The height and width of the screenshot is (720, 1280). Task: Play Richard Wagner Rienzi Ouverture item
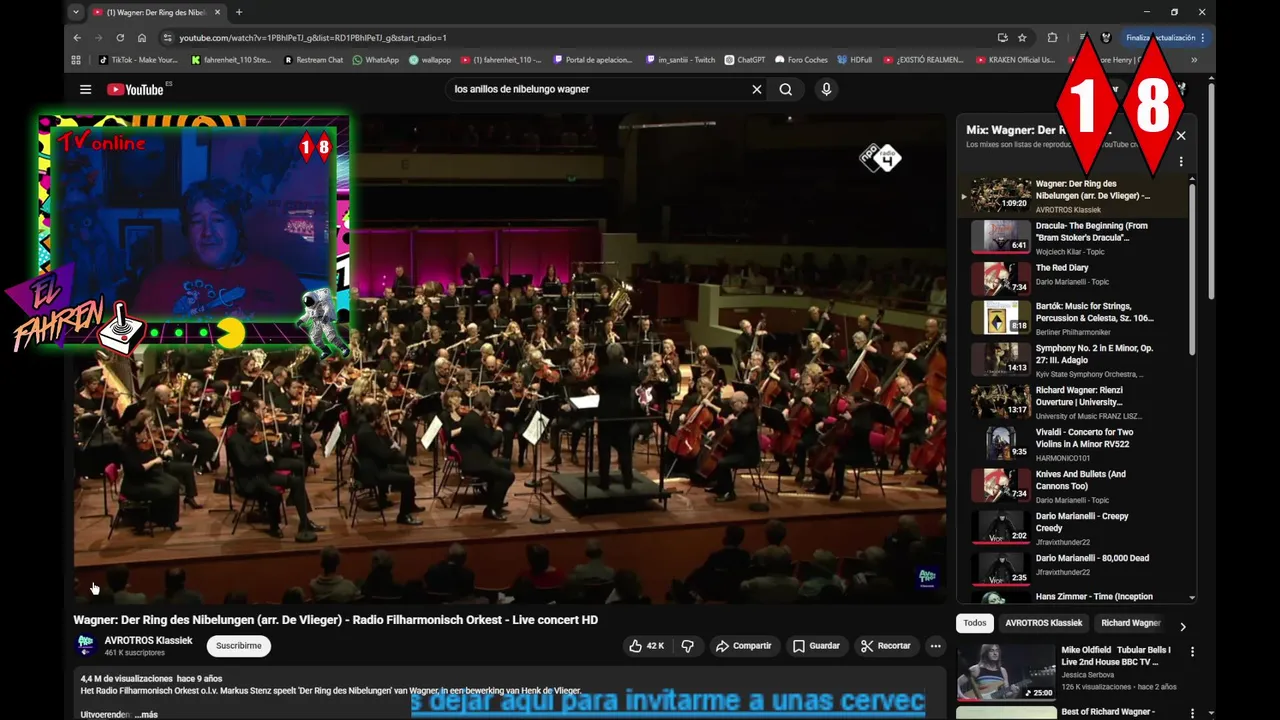1074,403
